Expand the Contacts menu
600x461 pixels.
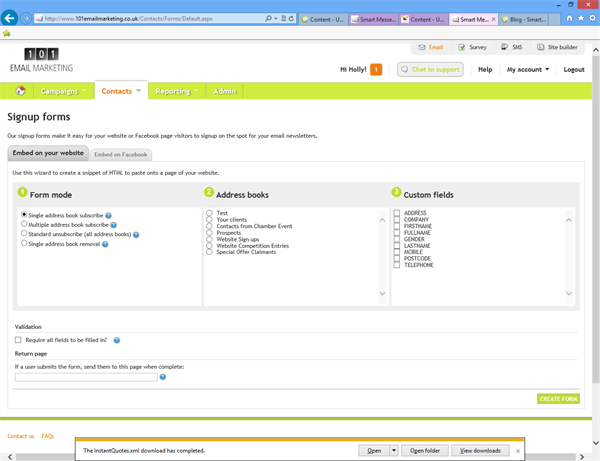(121, 91)
